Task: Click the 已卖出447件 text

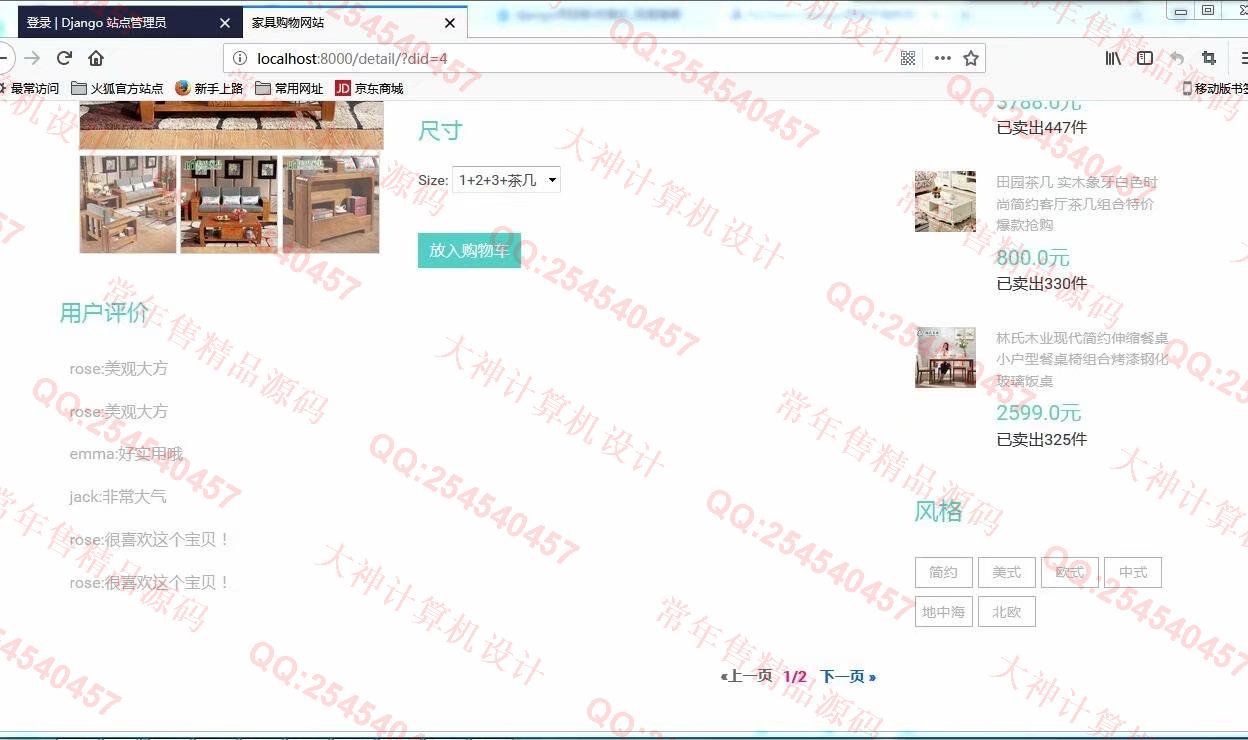Action: pos(1041,127)
